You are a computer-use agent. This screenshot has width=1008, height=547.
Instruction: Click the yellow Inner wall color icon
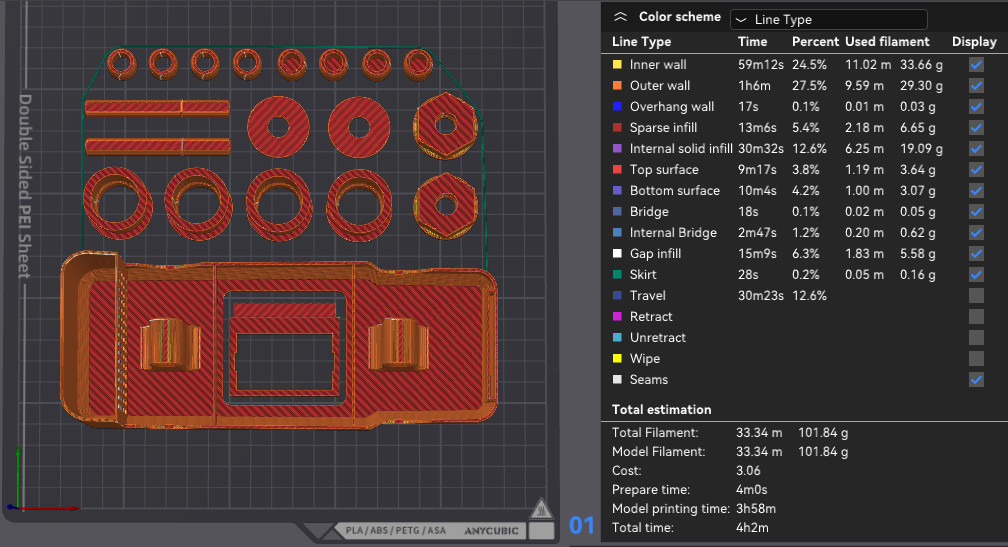618,65
